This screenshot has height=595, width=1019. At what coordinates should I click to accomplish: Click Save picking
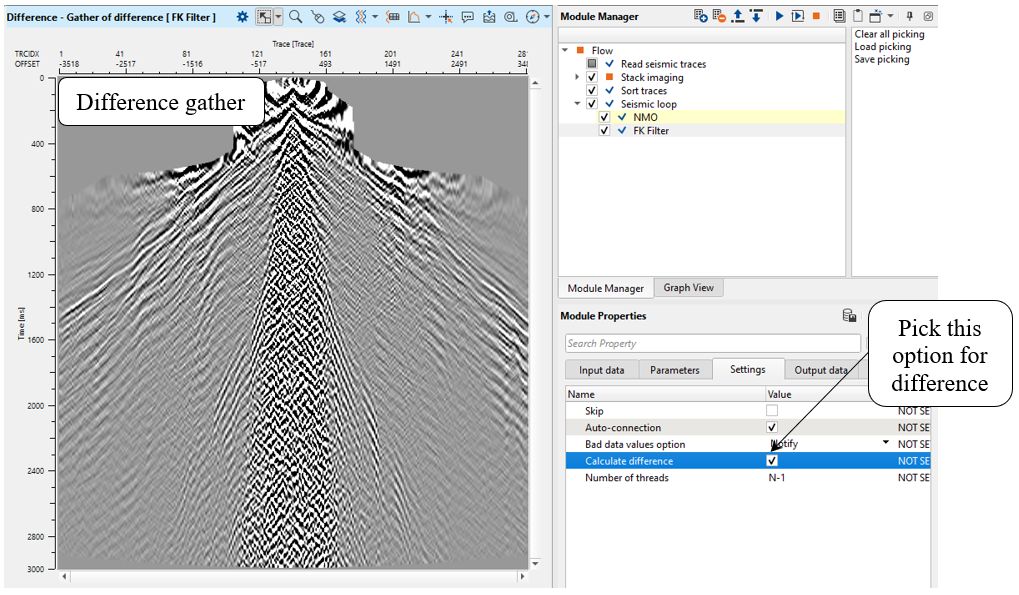881,60
